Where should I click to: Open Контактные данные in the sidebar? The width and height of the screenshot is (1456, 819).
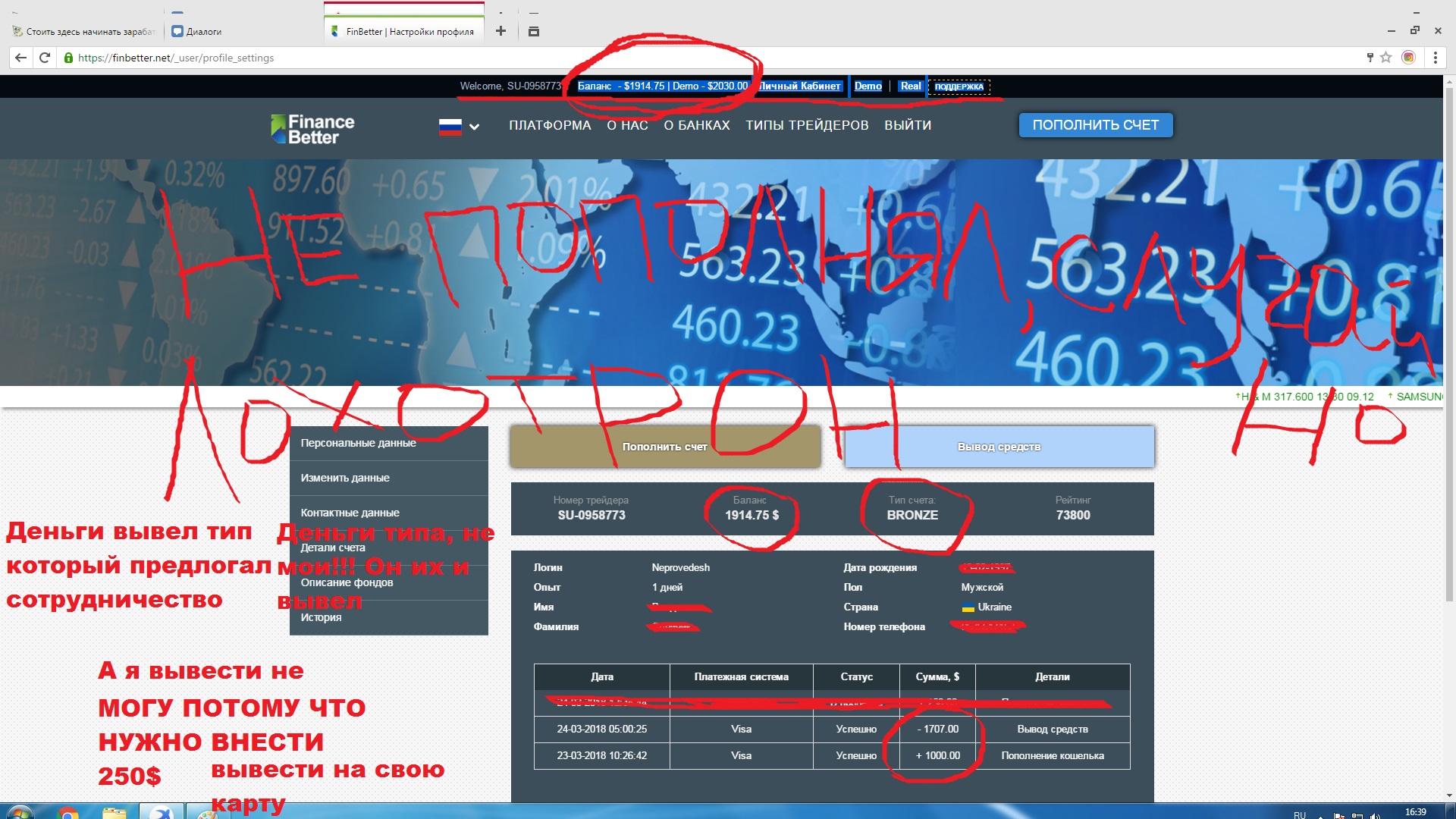tap(388, 513)
